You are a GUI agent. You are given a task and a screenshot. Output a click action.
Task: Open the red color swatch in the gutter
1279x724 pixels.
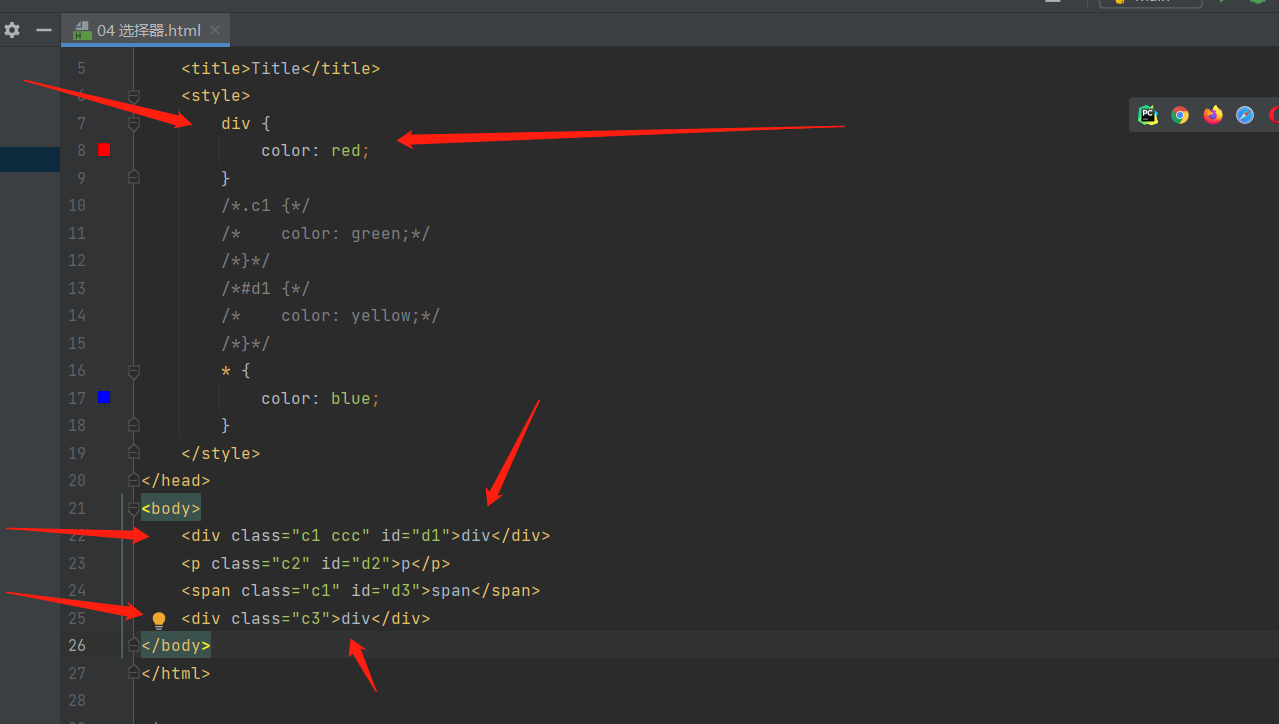pos(104,150)
